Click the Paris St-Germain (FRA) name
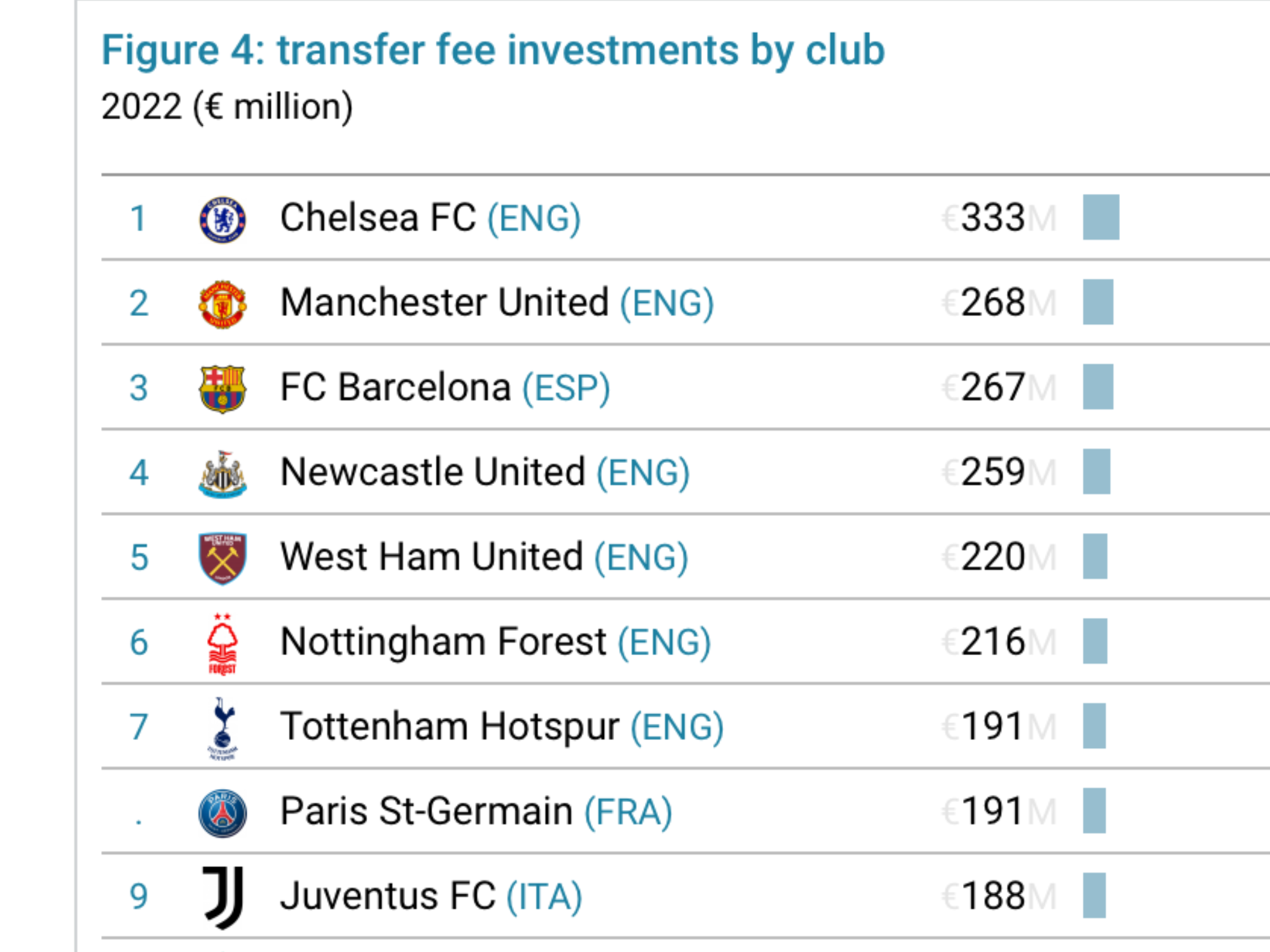Screen dimensions: 1270x952 coord(476,811)
